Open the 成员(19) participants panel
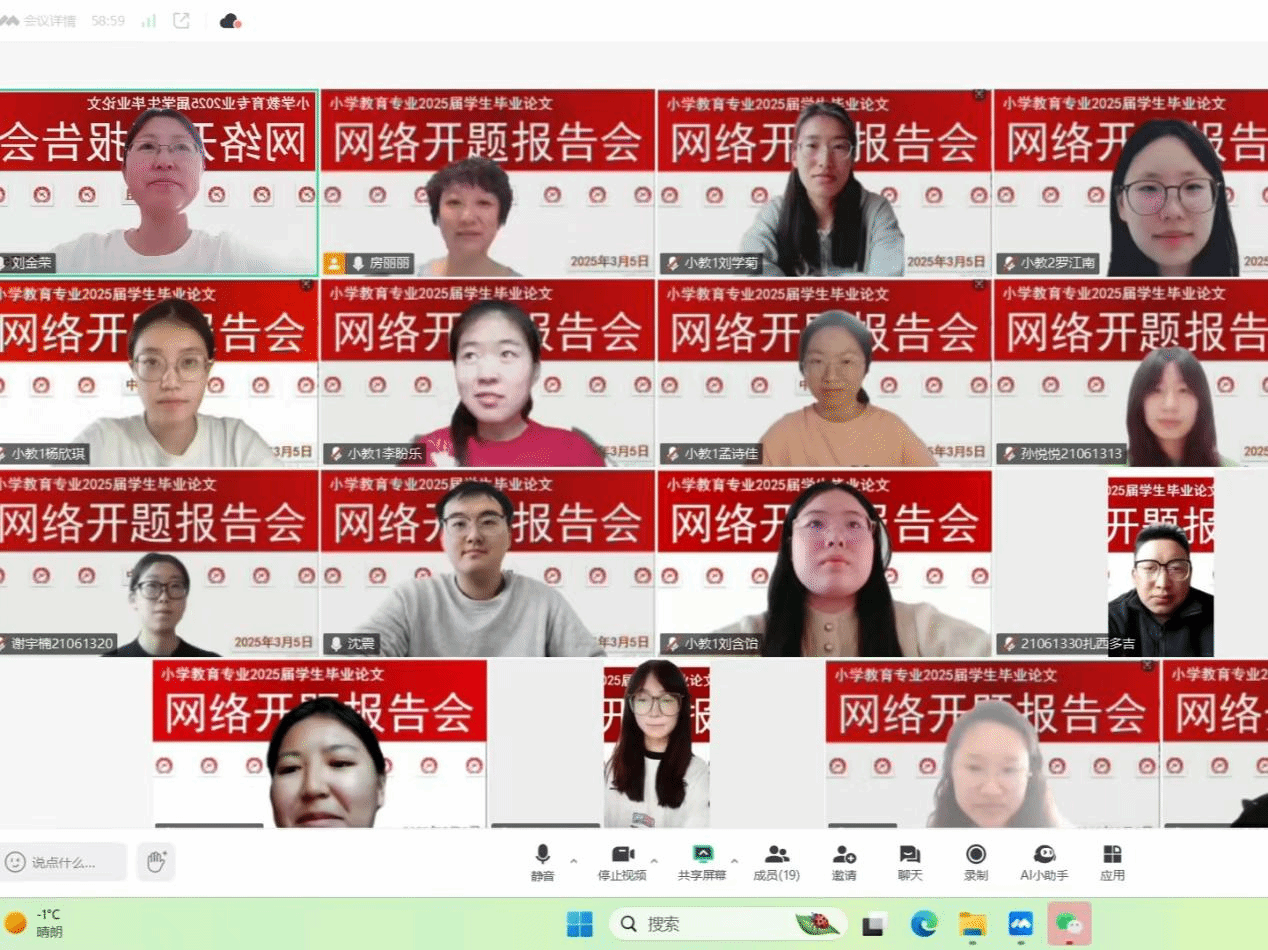The image size is (1268, 950). 776,861
